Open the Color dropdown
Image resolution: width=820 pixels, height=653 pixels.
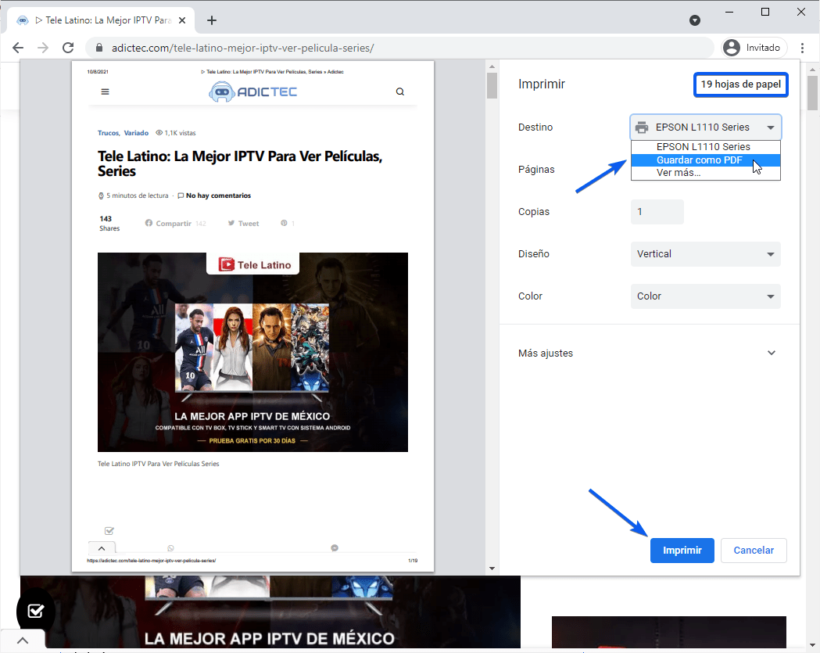point(705,296)
